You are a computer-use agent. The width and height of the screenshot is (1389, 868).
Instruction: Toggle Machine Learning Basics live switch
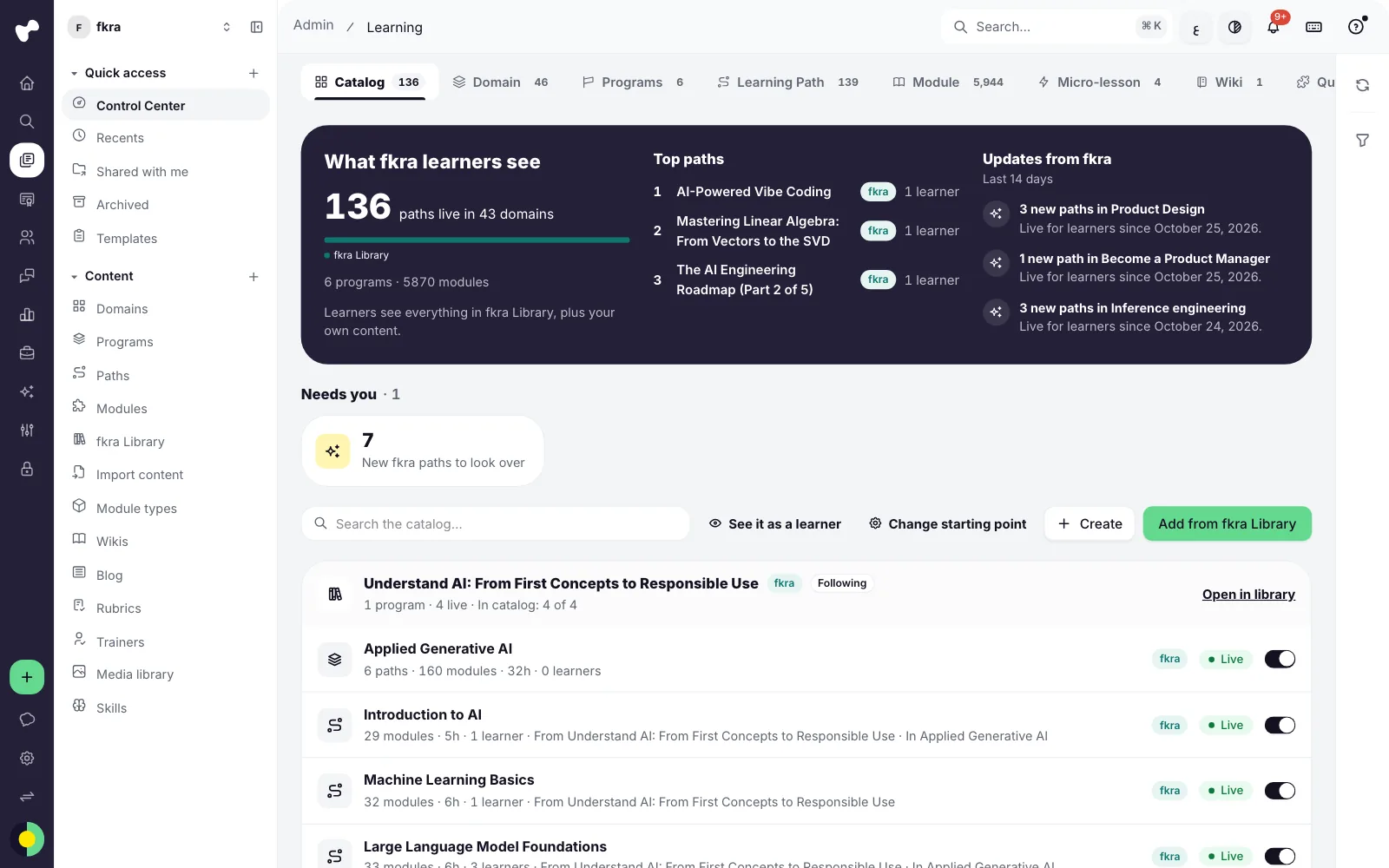[1280, 790]
